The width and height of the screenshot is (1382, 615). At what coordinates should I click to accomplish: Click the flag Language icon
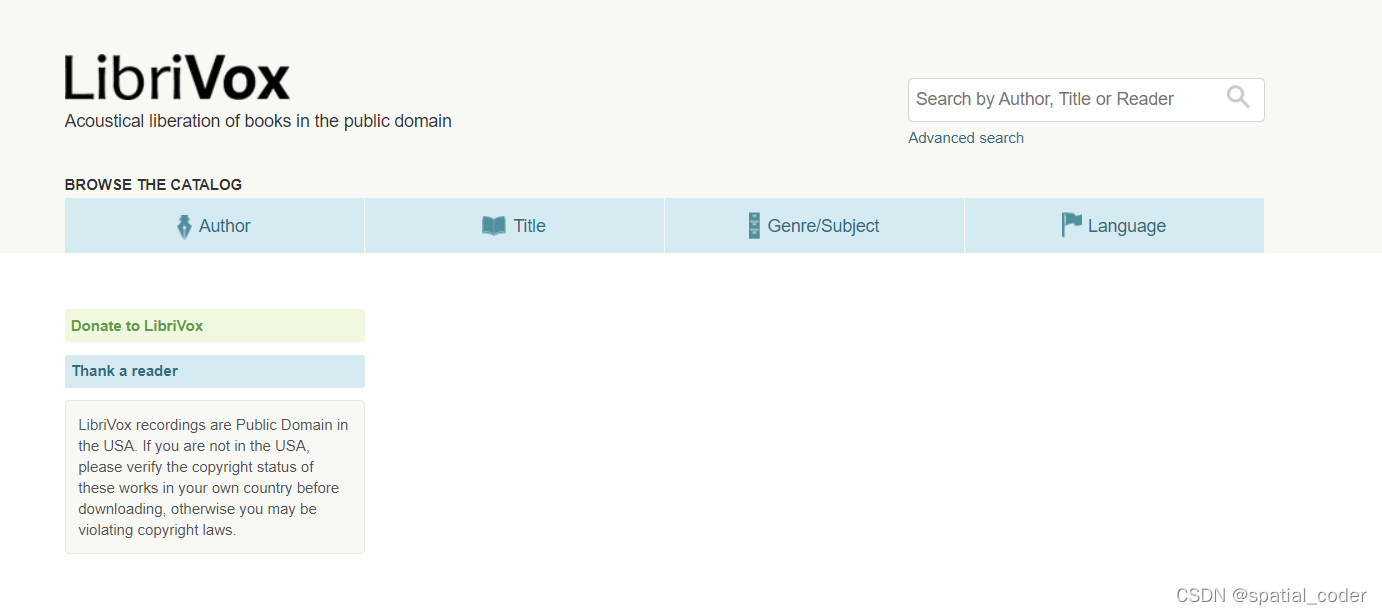1072,225
